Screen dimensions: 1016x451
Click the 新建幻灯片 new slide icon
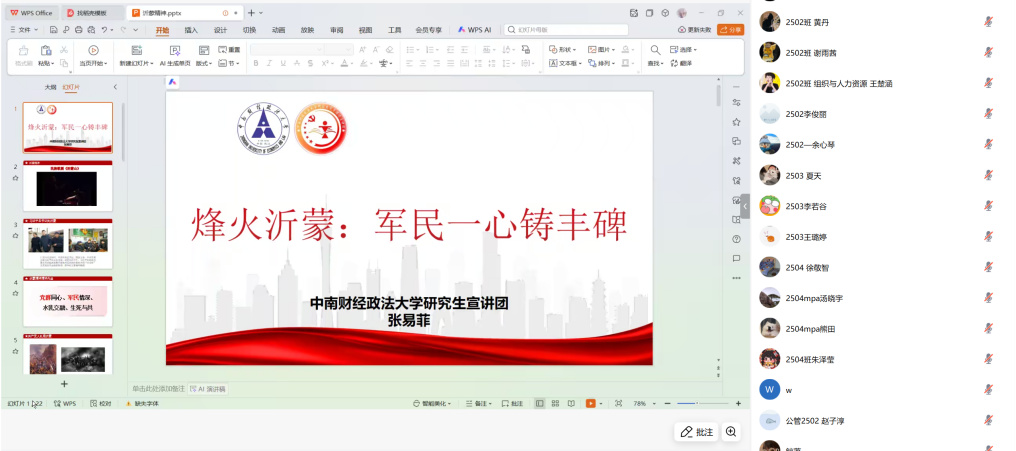coord(134,49)
